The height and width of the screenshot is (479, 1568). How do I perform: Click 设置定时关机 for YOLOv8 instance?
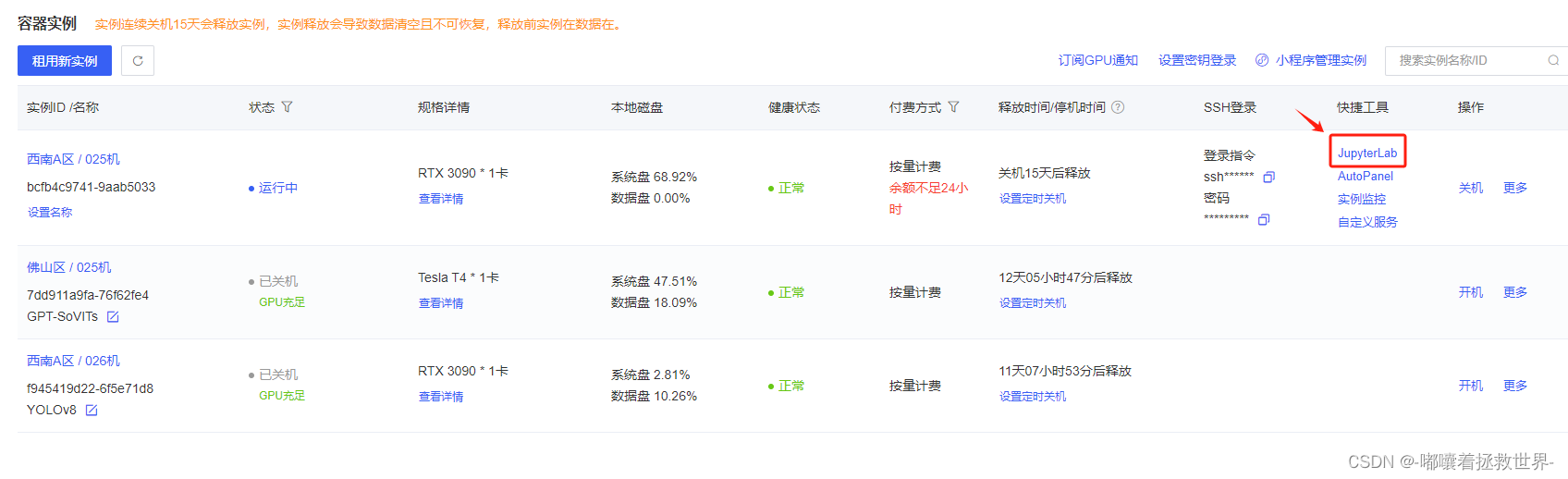[x=1033, y=397]
